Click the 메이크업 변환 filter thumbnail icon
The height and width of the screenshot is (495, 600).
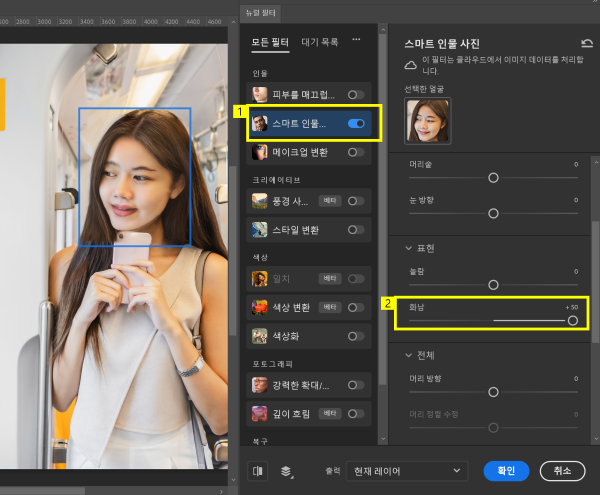(259, 152)
